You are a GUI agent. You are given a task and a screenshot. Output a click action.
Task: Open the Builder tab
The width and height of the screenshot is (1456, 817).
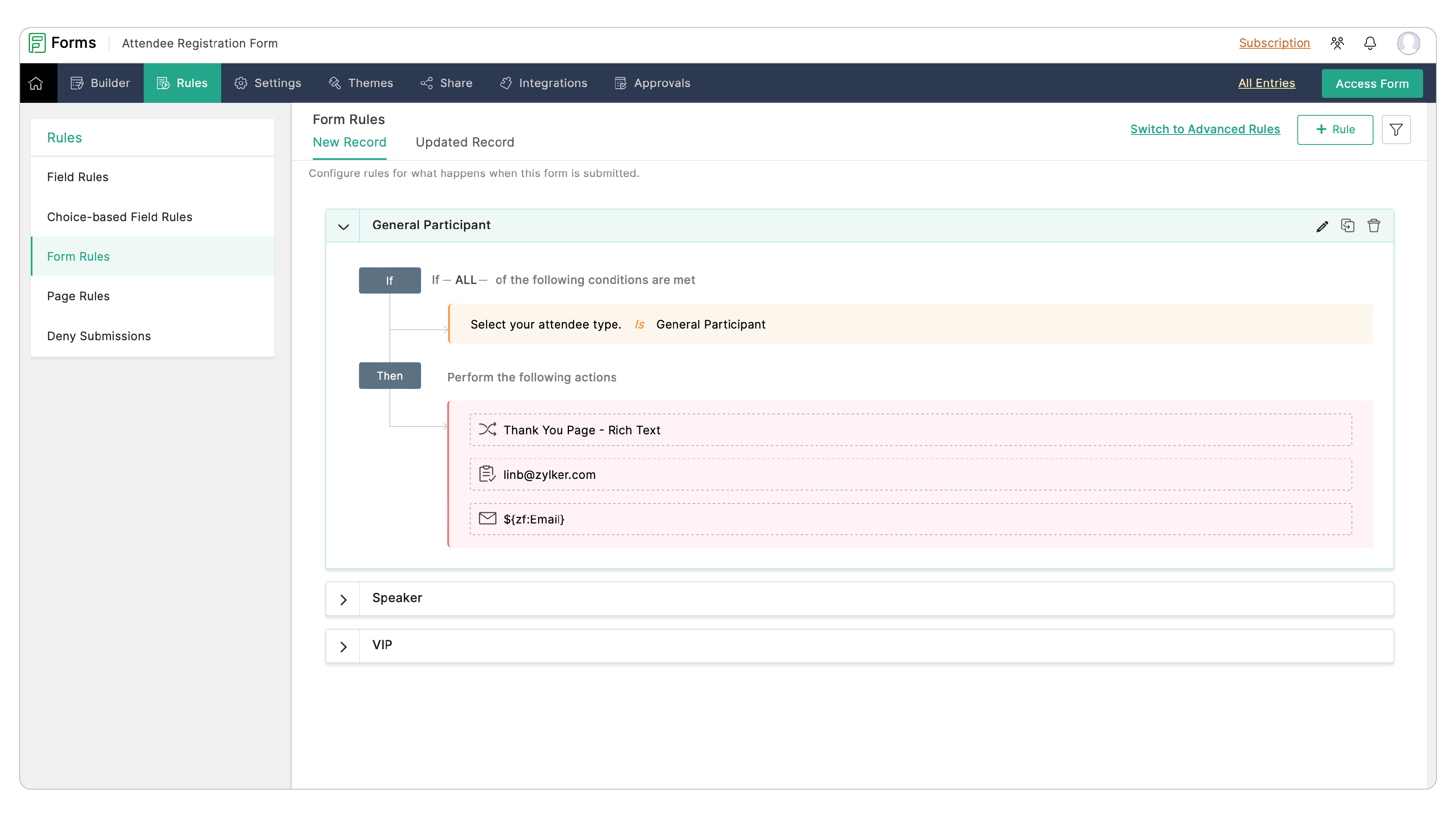[100, 83]
